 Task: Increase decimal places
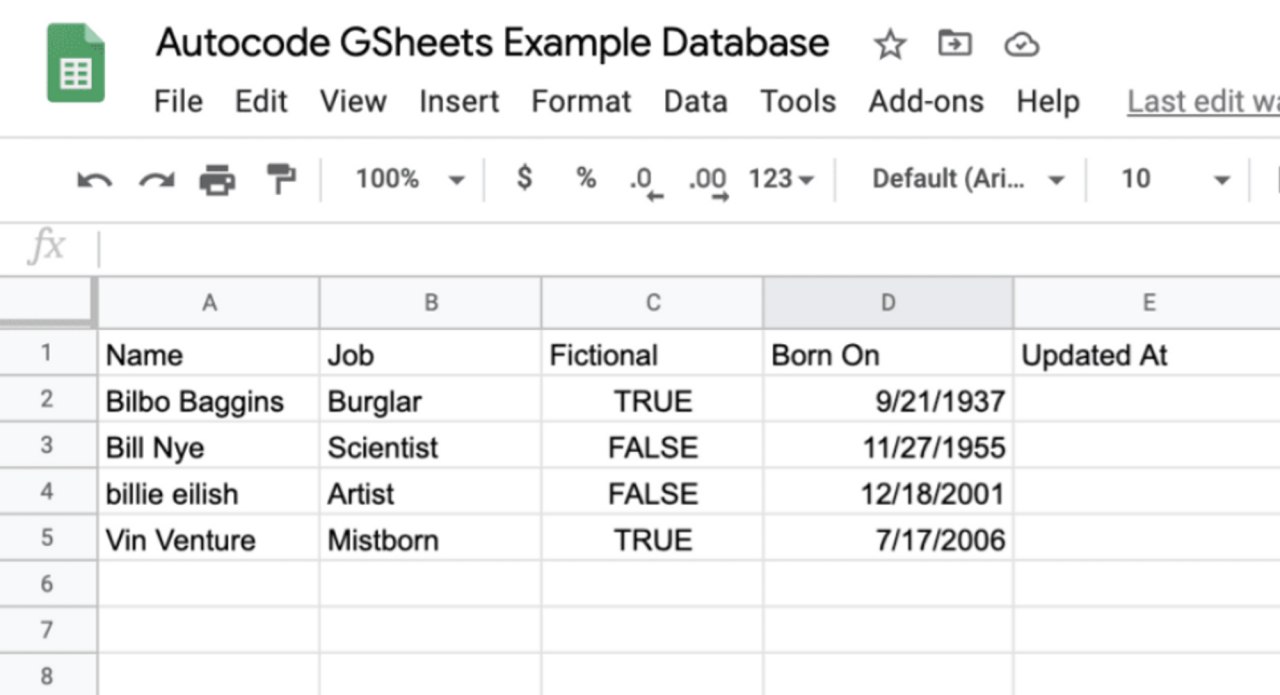coord(707,182)
